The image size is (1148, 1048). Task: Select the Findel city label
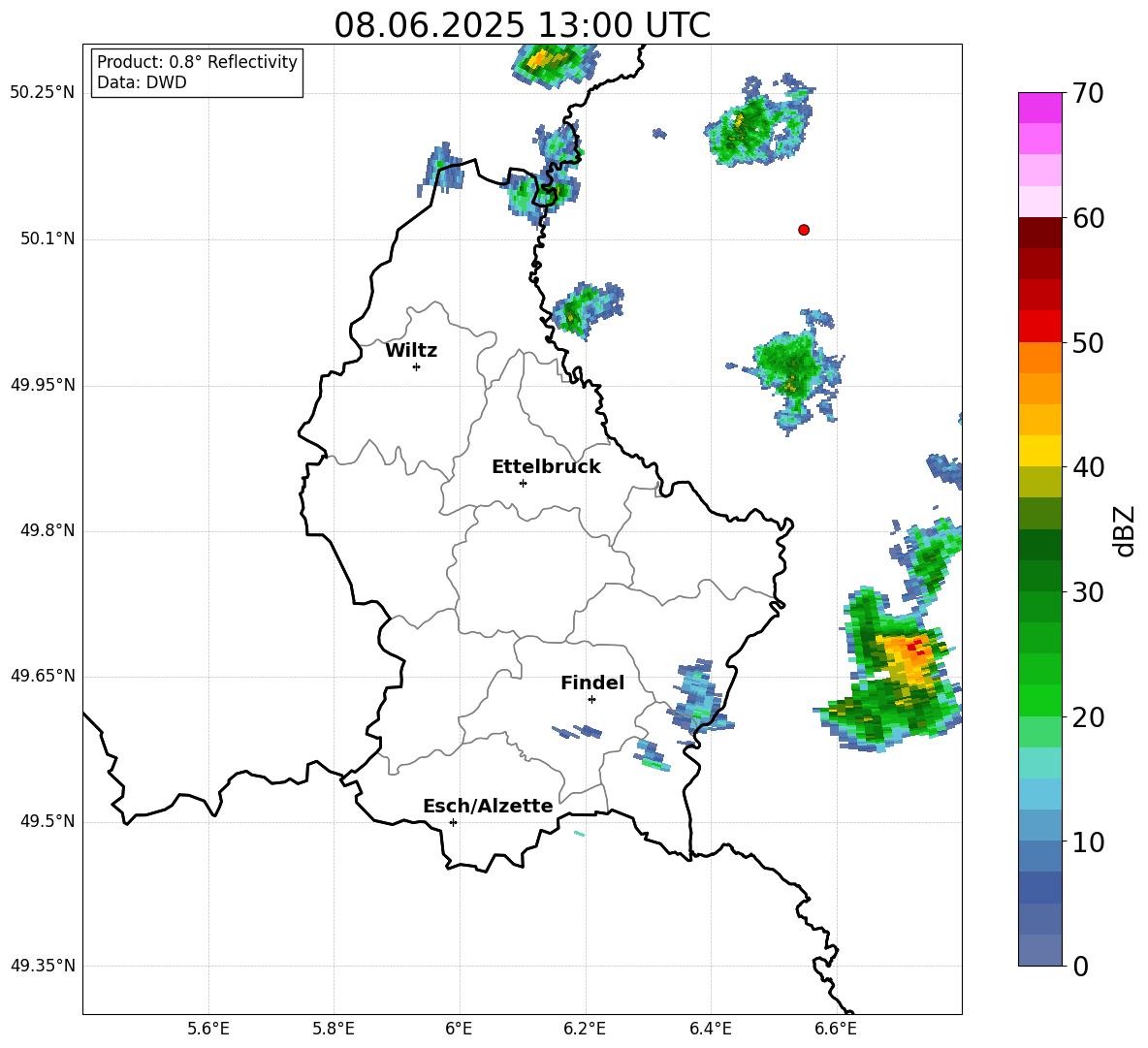coord(592,683)
